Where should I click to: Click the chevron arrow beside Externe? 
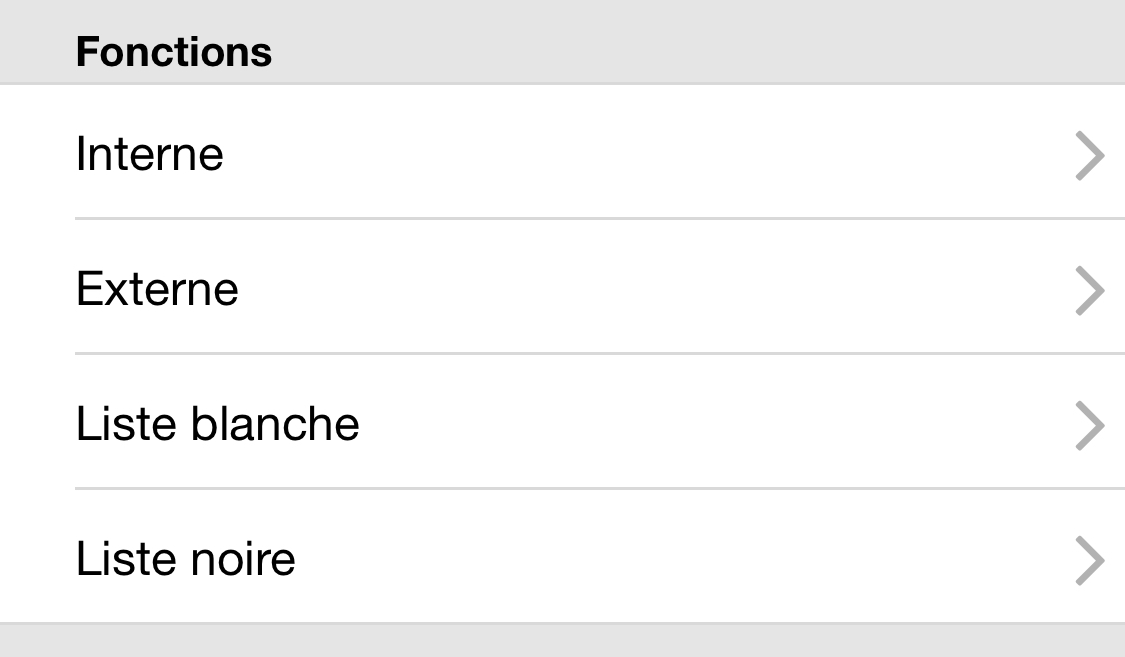(1089, 291)
